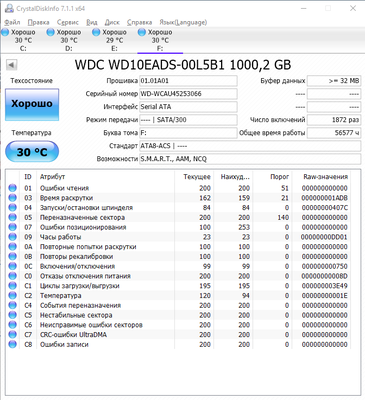Switch to disk C: tab
This screenshot has width=365, height=400.
click(x=23, y=40)
